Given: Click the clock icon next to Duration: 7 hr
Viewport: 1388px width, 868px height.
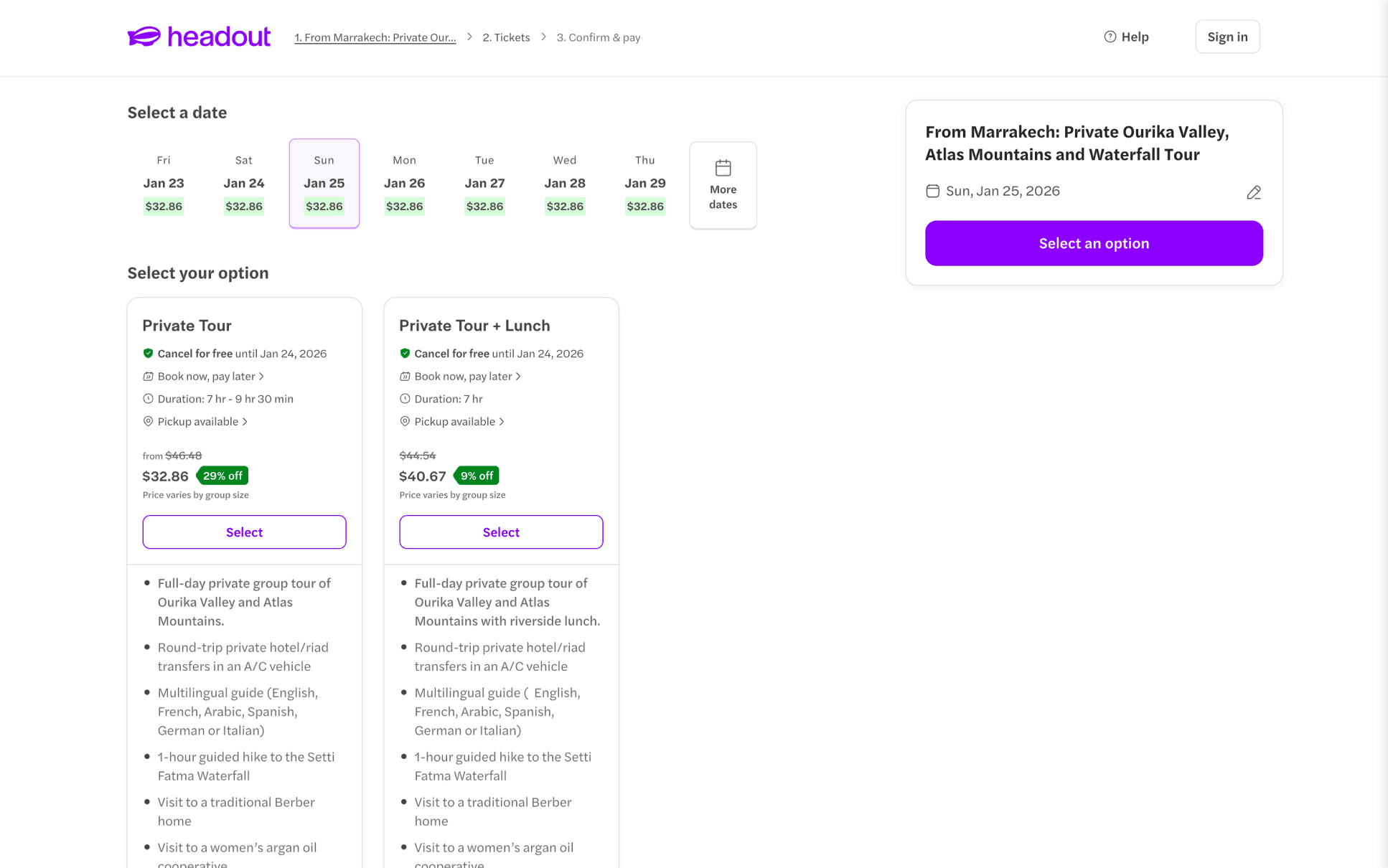Looking at the screenshot, I should click(x=405, y=399).
